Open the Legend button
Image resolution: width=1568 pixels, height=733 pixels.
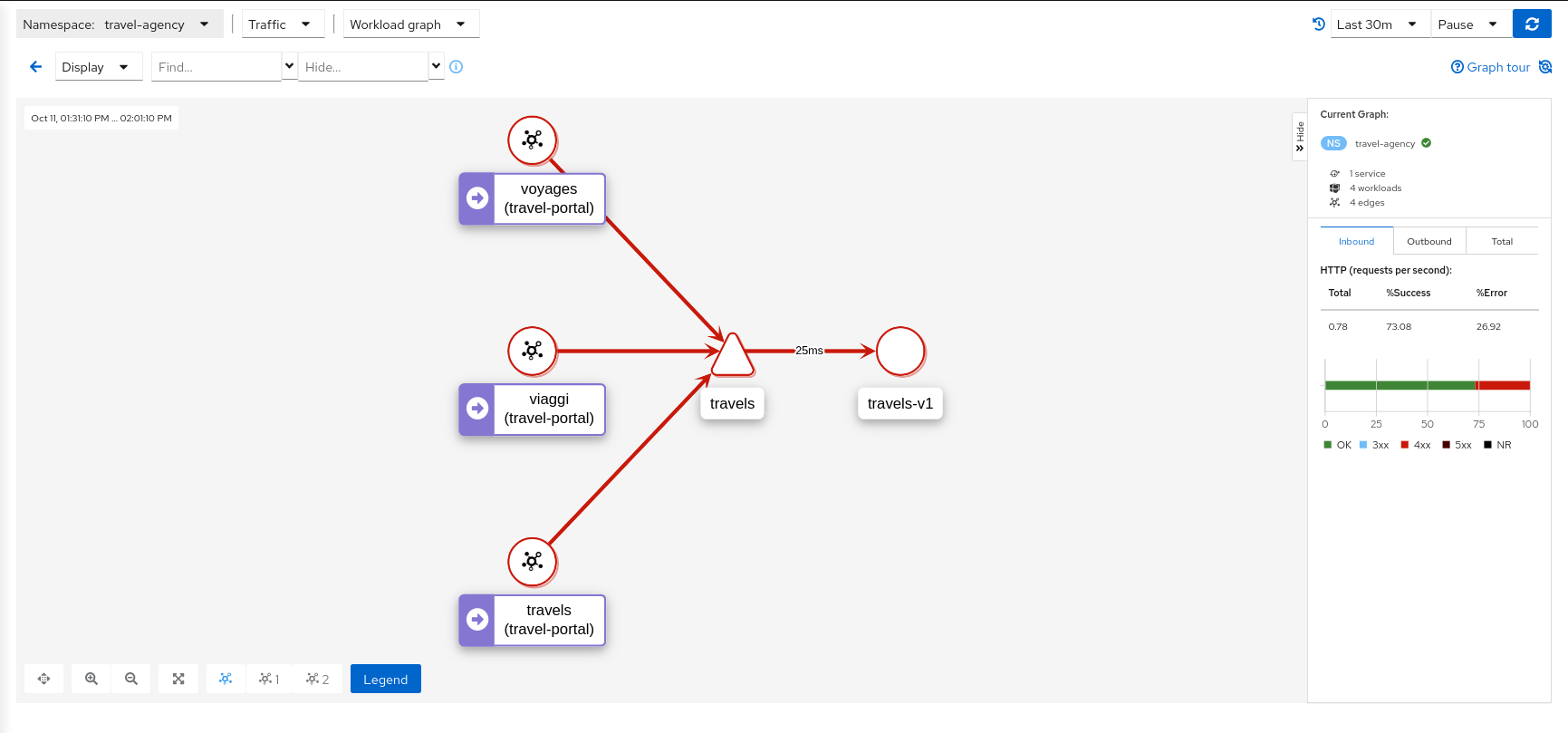point(385,680)
